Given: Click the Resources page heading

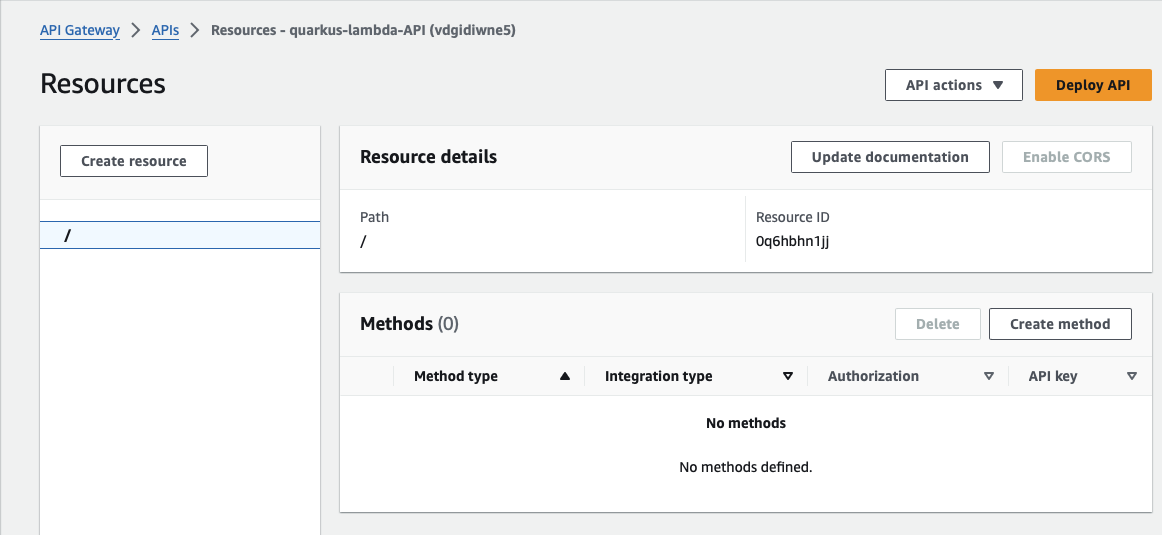Looking at the screenshot, I should click(103, 84).
